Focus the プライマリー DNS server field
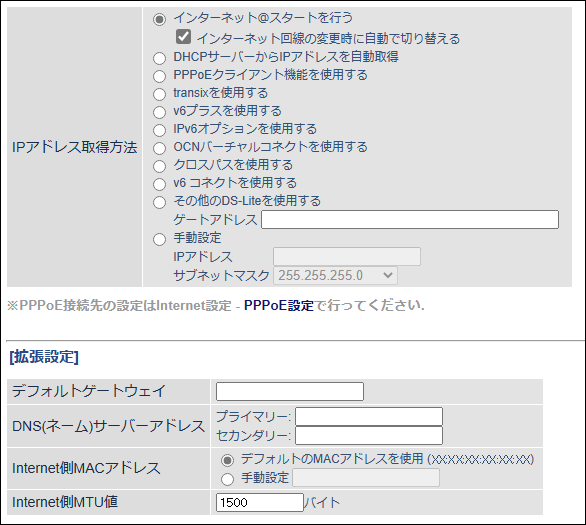Viewport: 586px width, 525px height. (369, 417)
